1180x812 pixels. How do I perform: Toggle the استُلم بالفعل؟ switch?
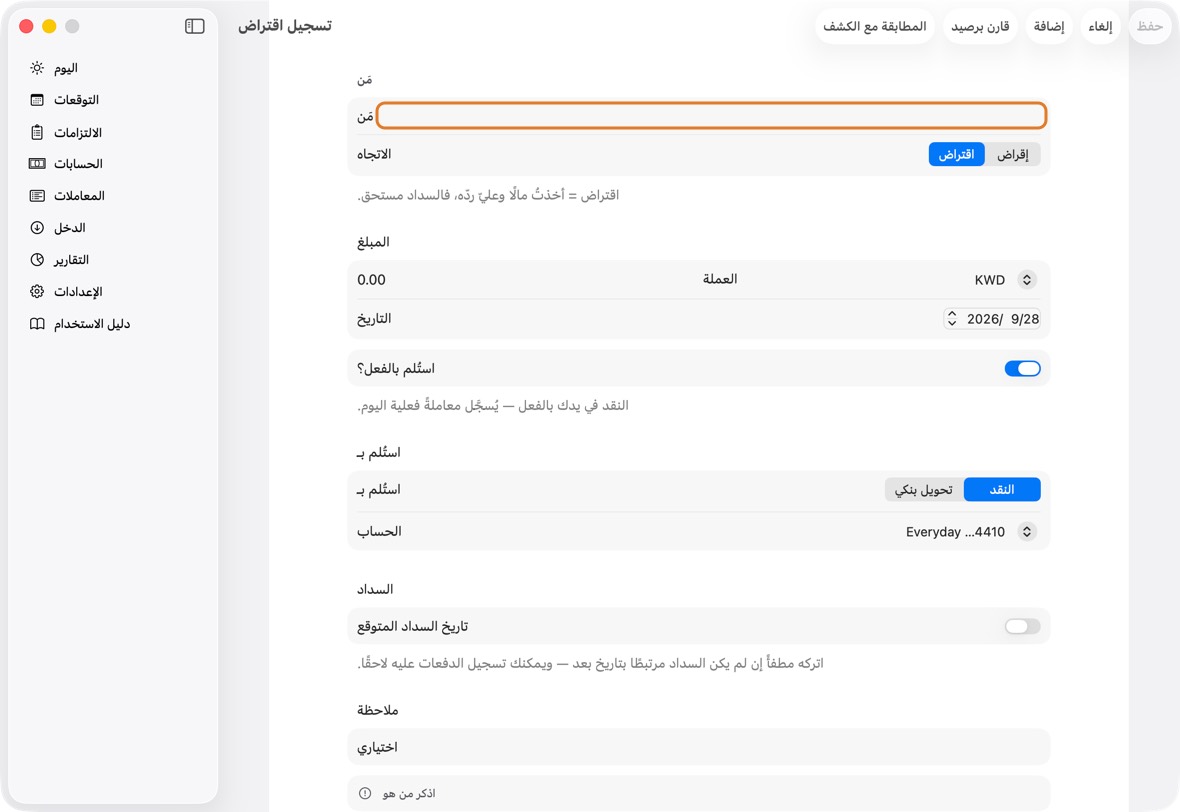pos(1022,369)
